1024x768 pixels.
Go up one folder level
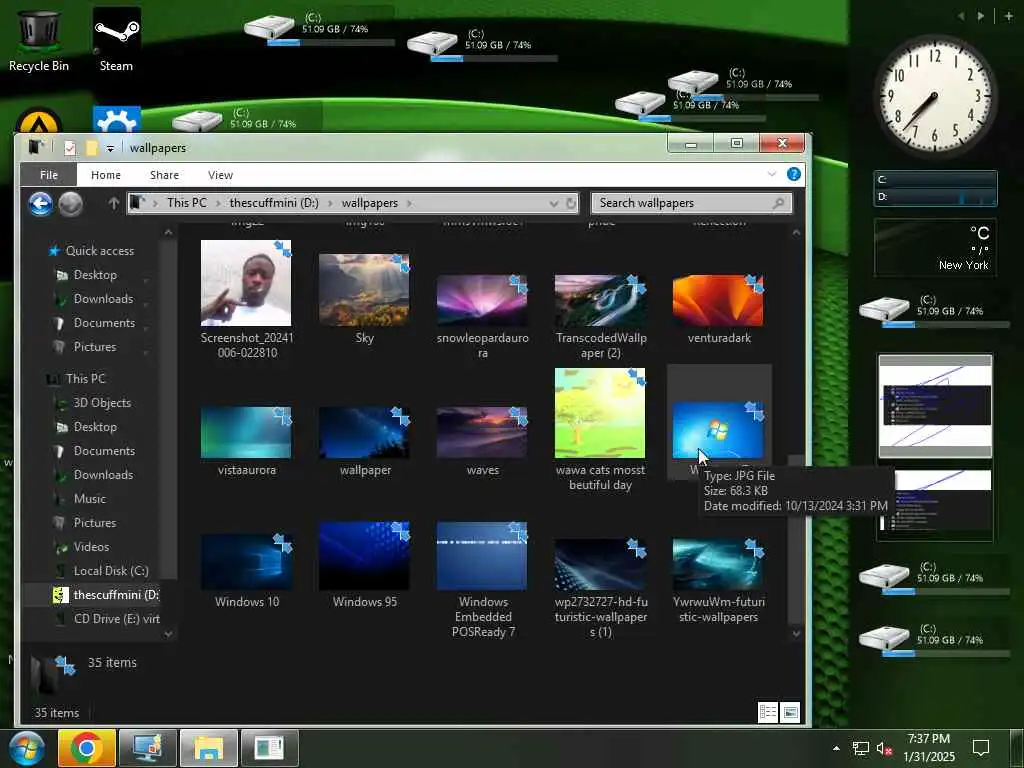tap(114, 203)
